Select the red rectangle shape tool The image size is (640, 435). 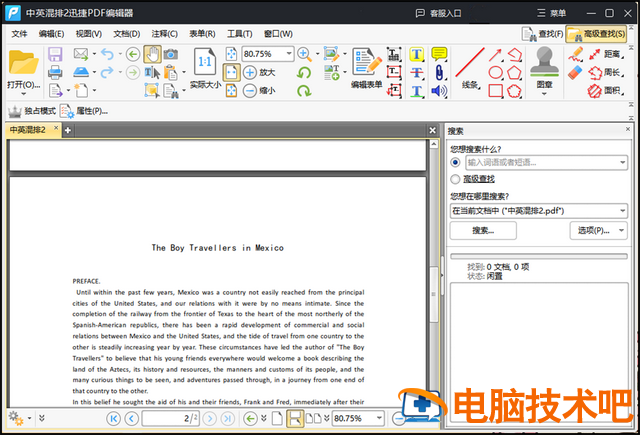click(x=496, y=91)
